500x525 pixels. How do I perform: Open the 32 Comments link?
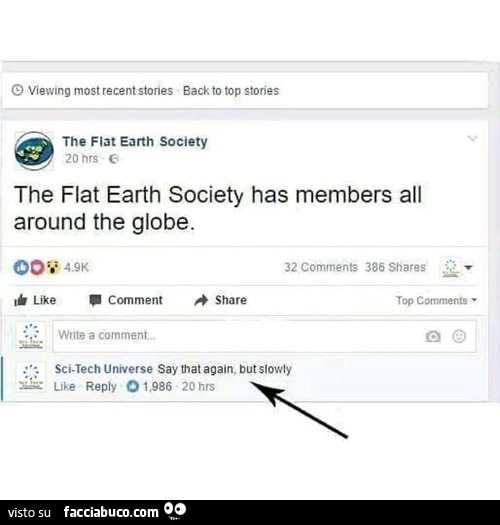click(x=321, y=267)
